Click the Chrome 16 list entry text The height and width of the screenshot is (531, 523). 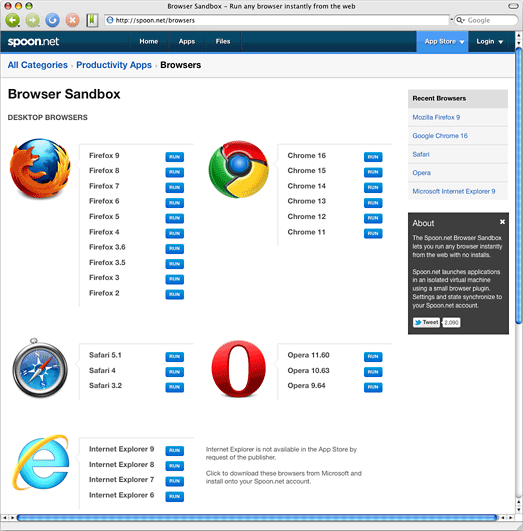pyautogui.click(x=307, y=155)
